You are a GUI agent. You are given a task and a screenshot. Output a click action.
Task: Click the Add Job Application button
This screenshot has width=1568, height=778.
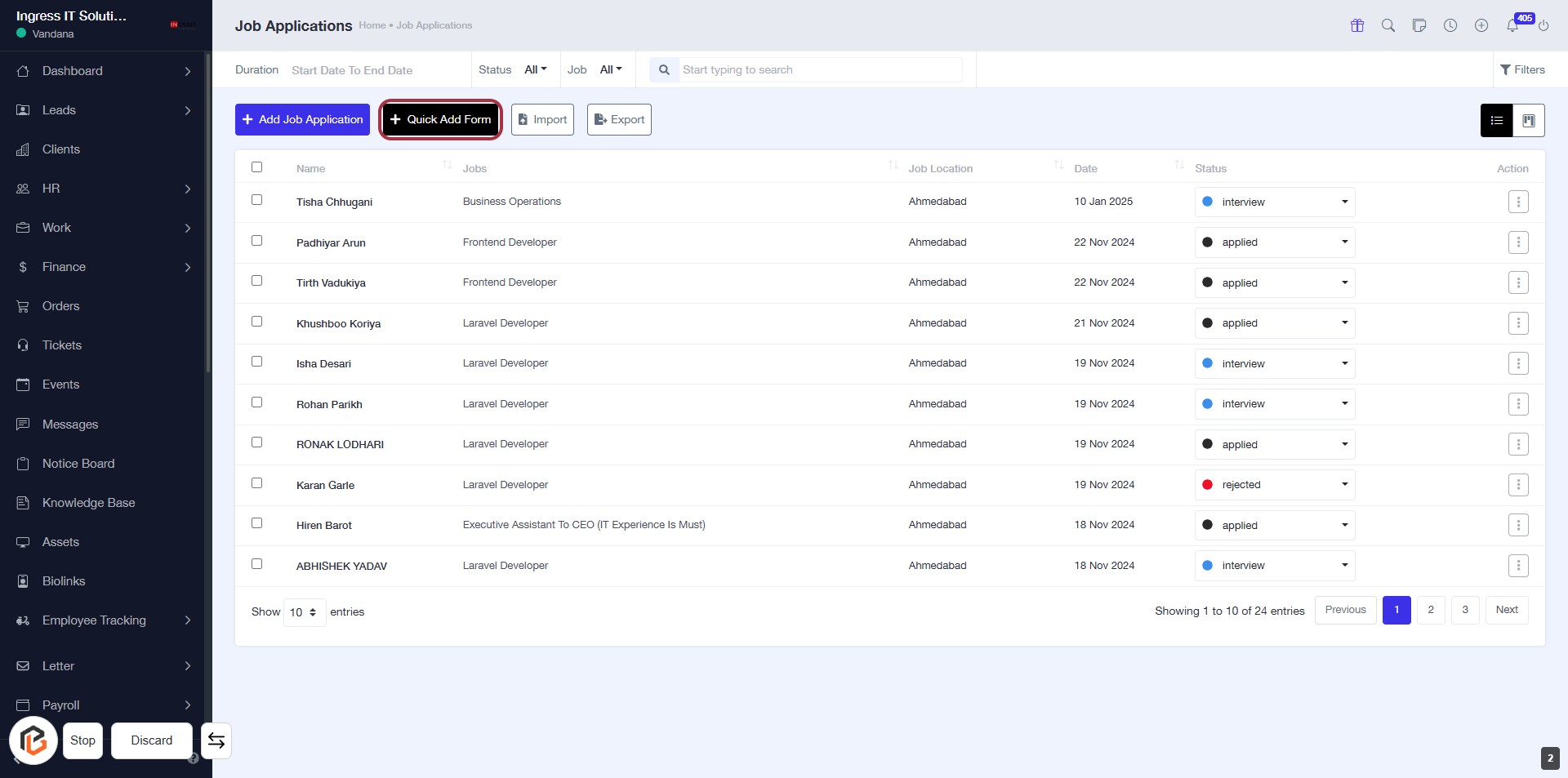pos(302,119)
